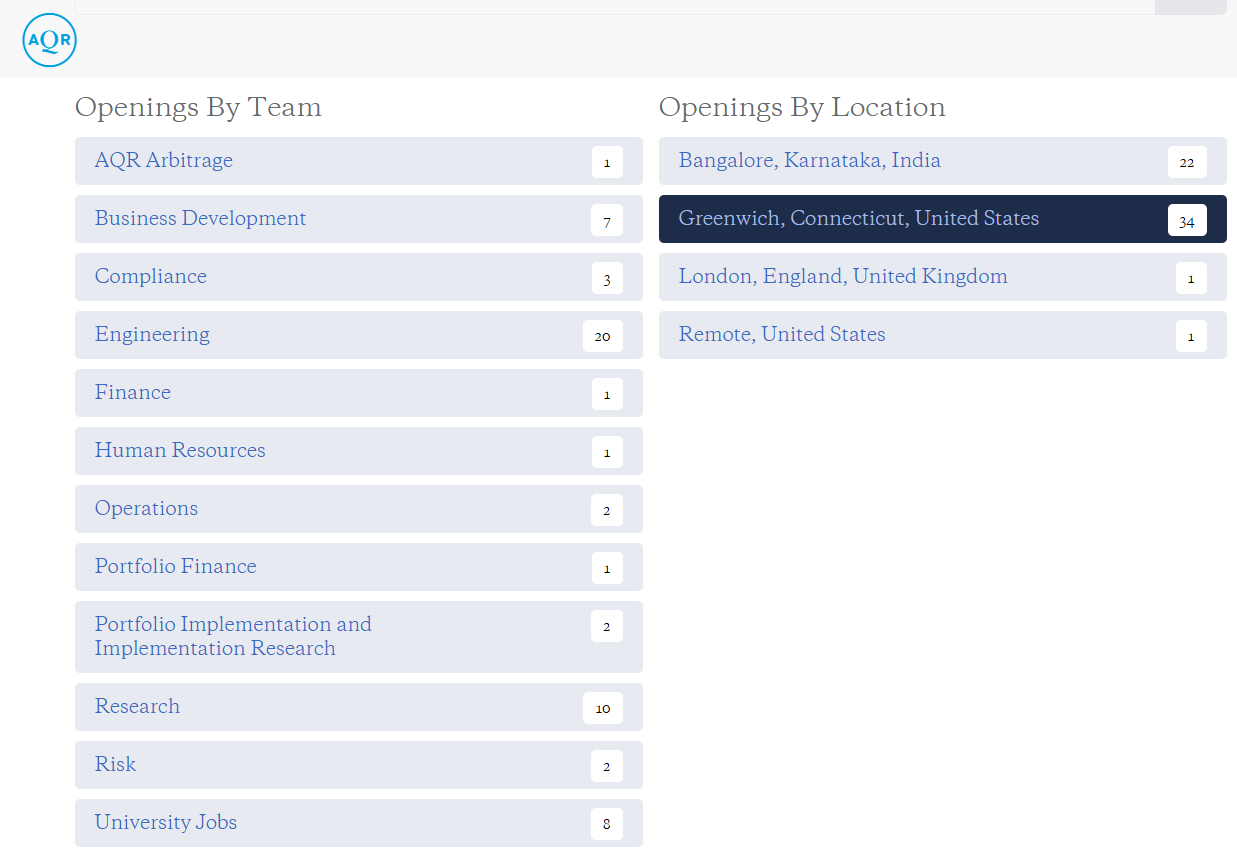Open Operations team jobs
The height and width of the screenshot is (852, 1237).
click(x=146, y=509)
